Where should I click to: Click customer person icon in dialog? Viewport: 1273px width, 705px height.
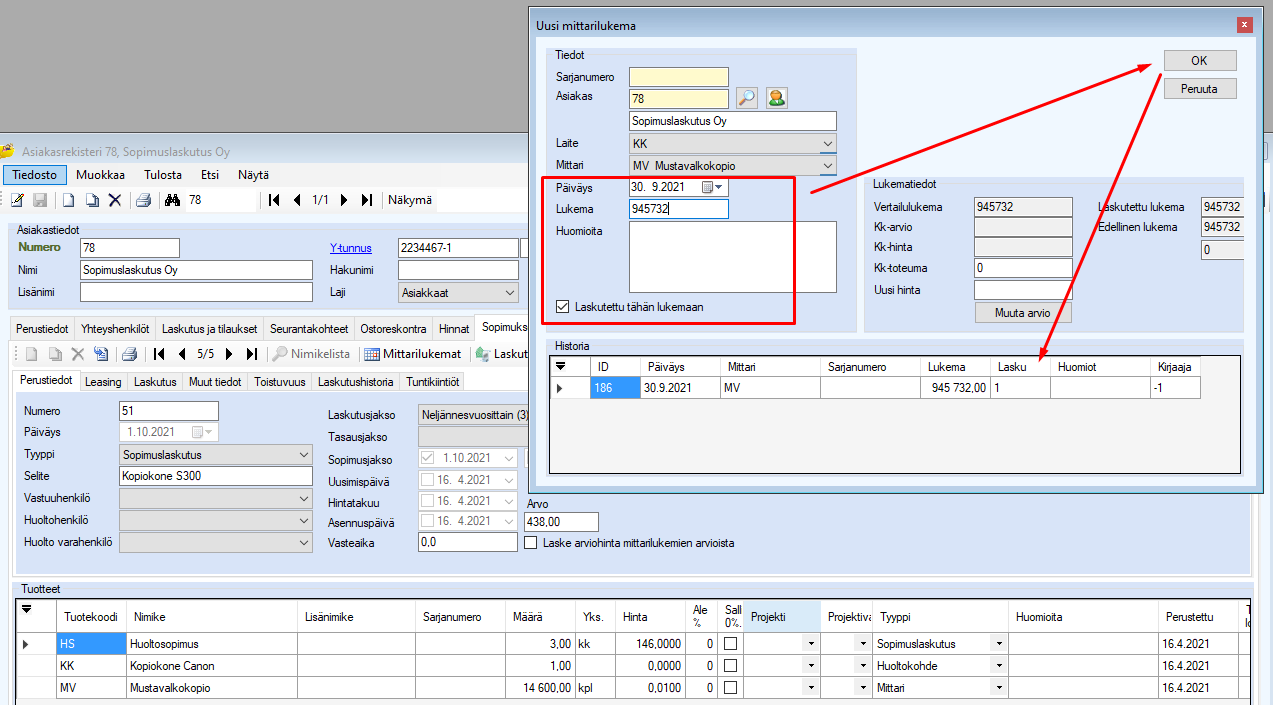[x=776, y=98]
